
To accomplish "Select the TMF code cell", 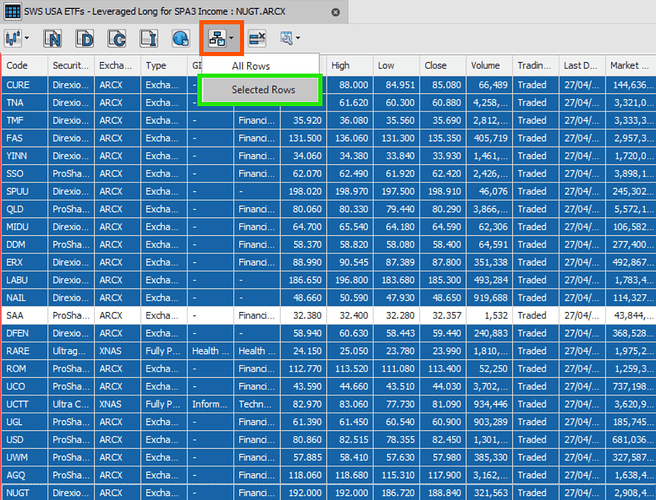I will 25,121.
